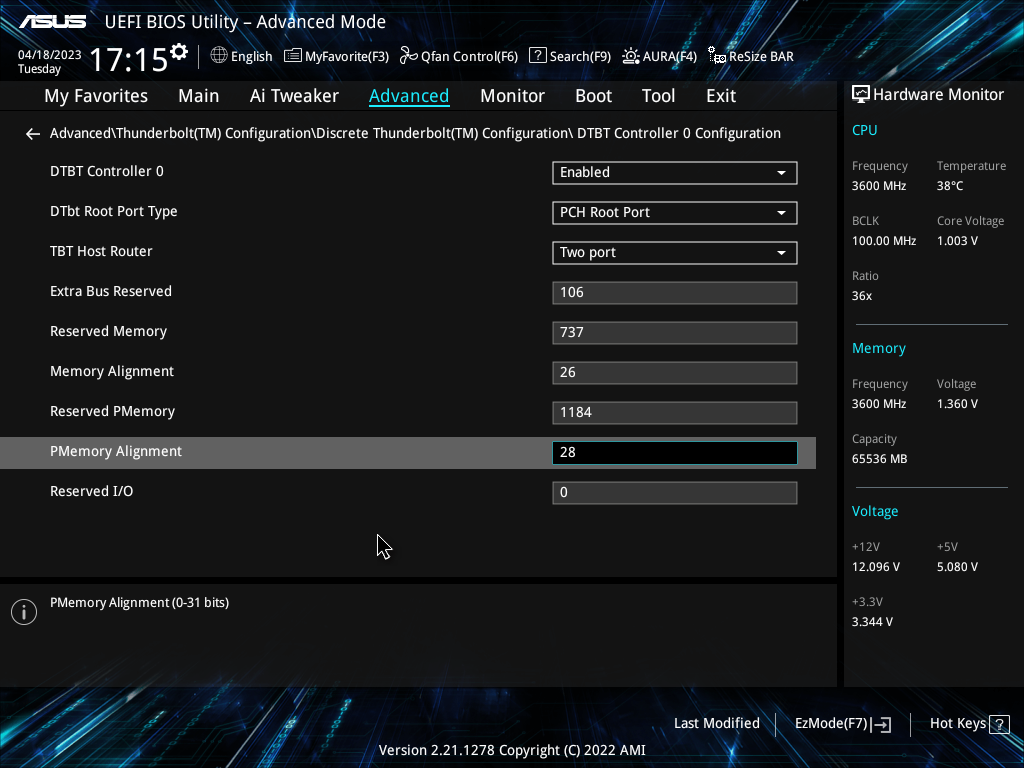
Task: Expand DTbt Root Port Type dropdown
Action: (x=675, y=212)
